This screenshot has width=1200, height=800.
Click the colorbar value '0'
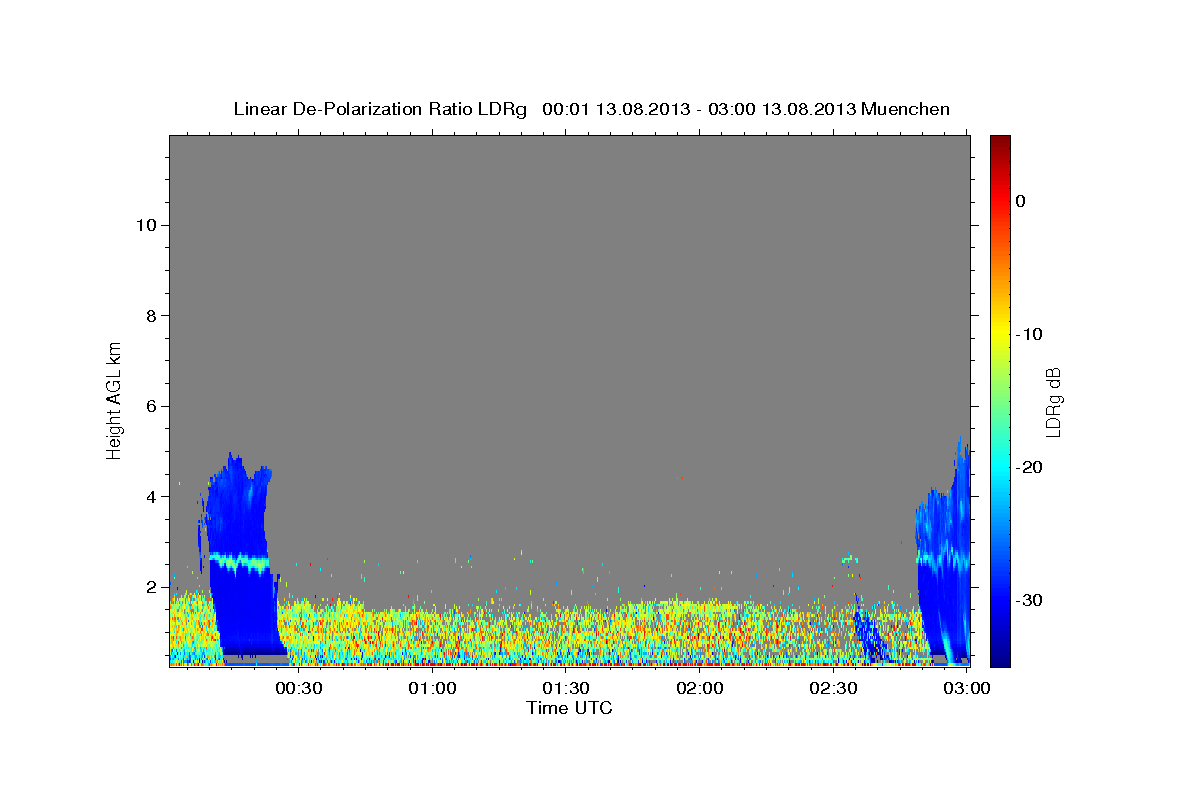[1021, 201]
